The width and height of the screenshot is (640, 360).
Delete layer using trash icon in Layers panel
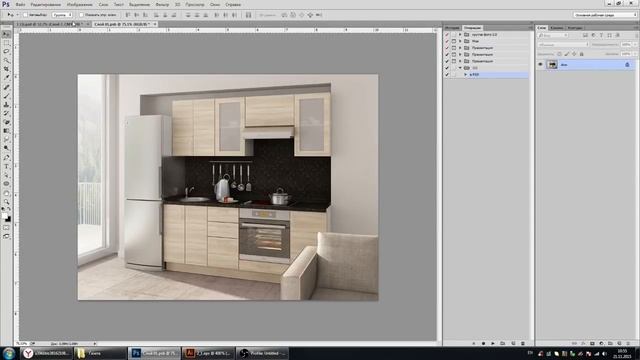pos(629,343)
